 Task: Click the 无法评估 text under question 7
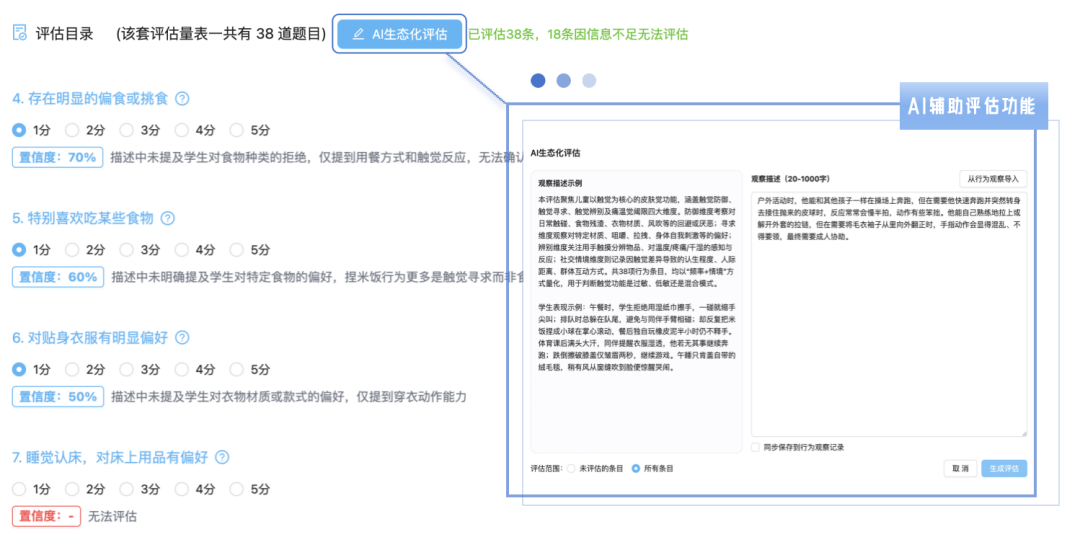point(112,516)
